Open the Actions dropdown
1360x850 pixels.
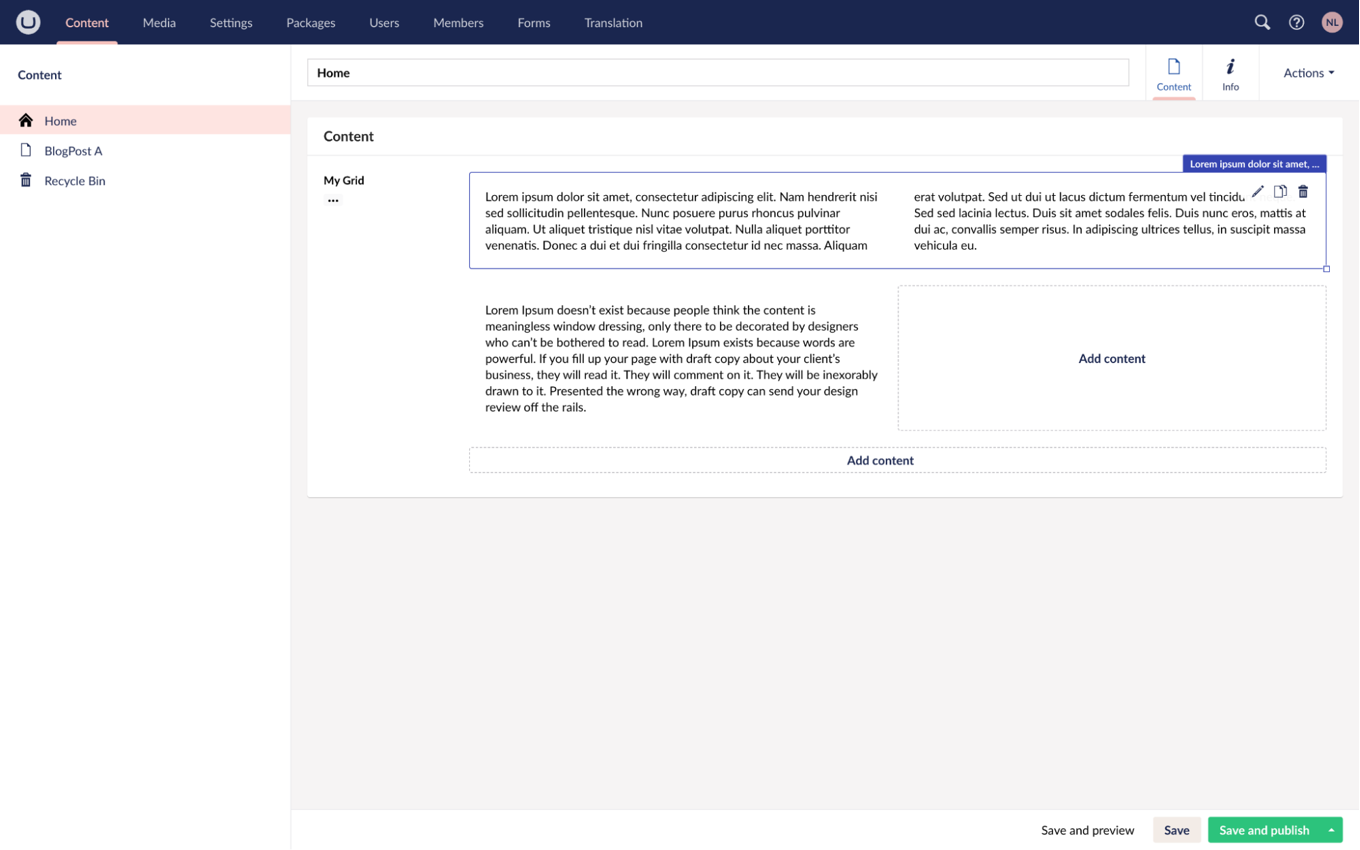(1308, 73)
